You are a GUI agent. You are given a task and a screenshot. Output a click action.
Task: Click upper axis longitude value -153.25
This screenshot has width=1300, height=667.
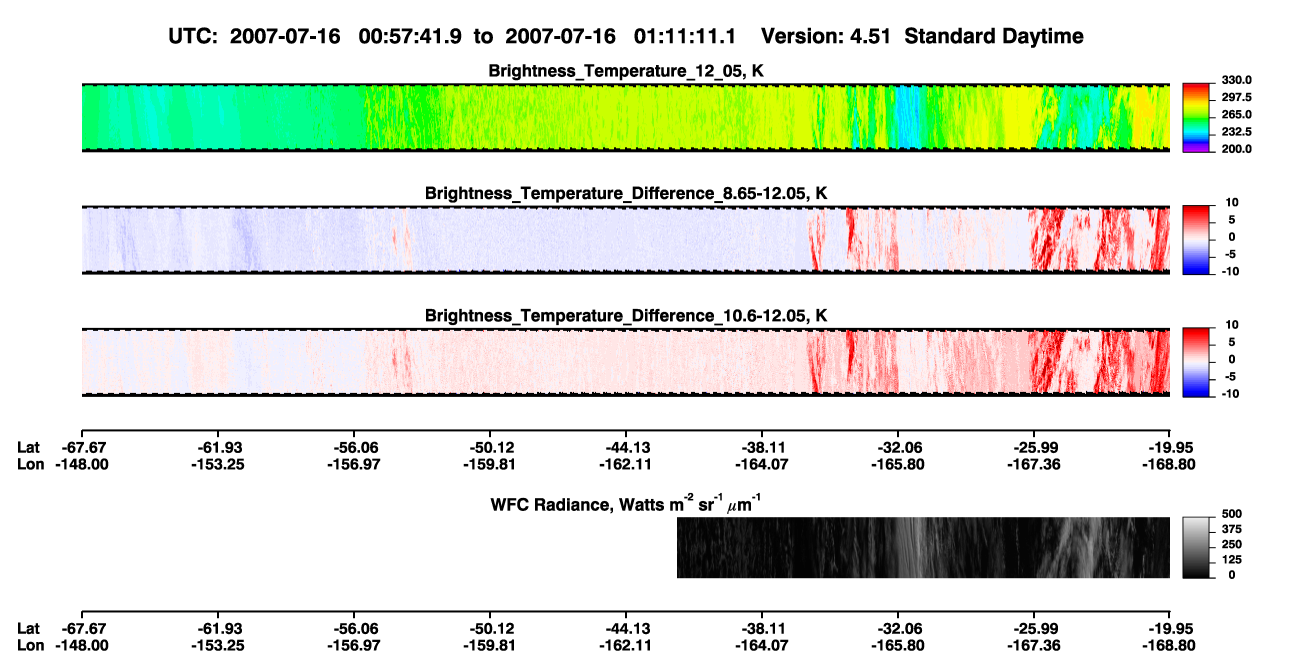click(x=217, y=464)
